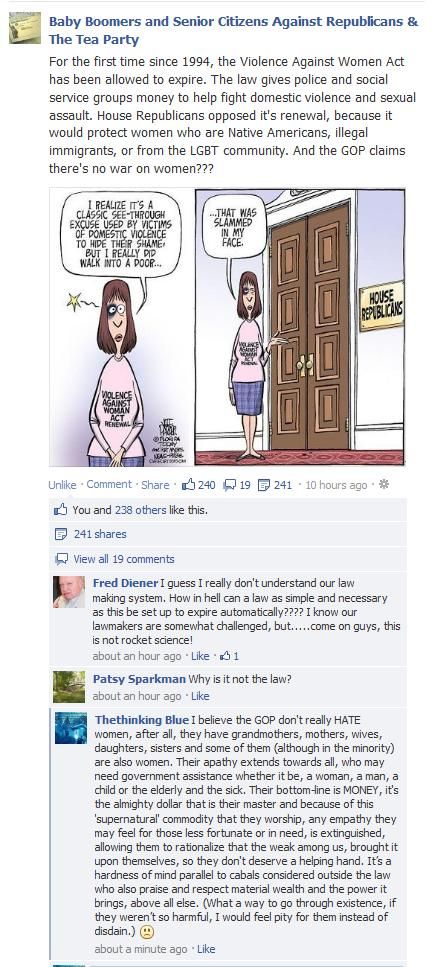This screenshot has width=439, height=967.
Task: Open Patsy Sparkman's profile name link
Action: [x=139, y=679]
